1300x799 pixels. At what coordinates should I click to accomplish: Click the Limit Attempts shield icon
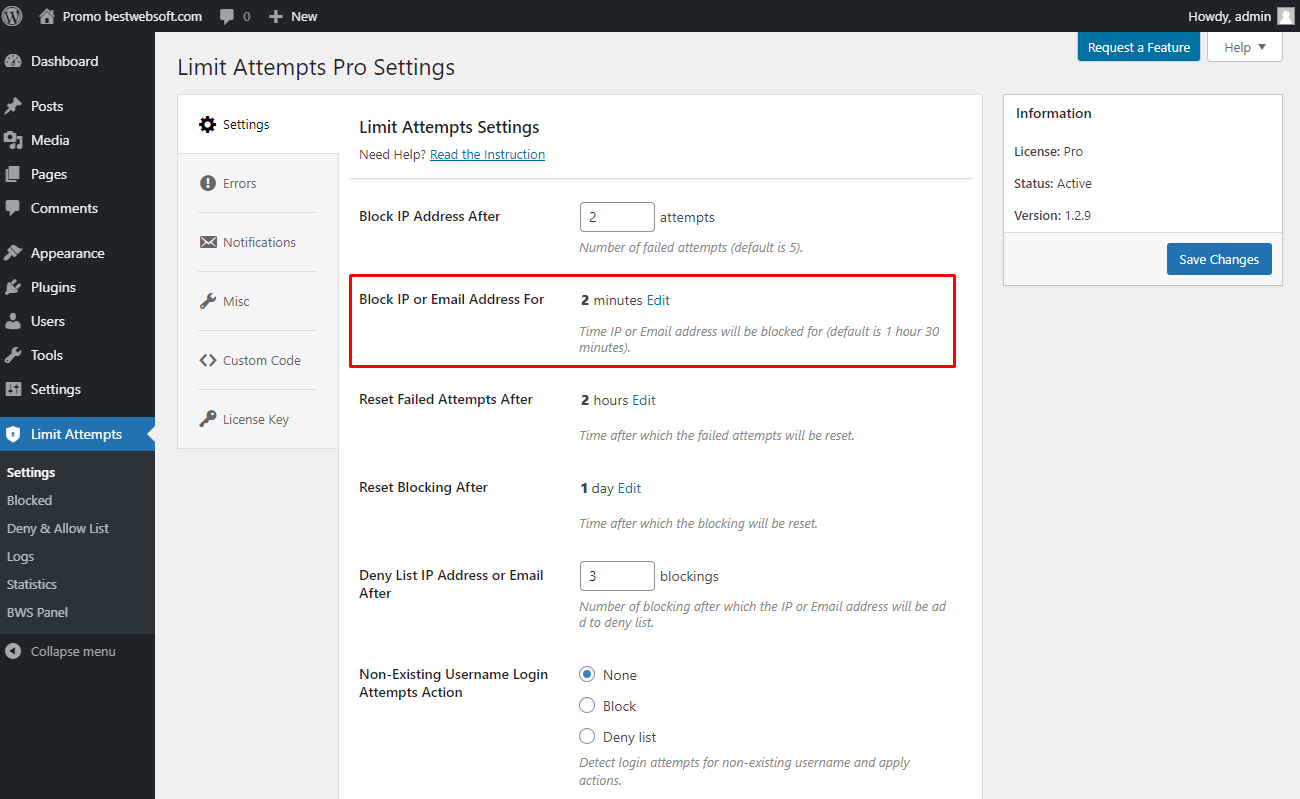(x=13, y=434)
